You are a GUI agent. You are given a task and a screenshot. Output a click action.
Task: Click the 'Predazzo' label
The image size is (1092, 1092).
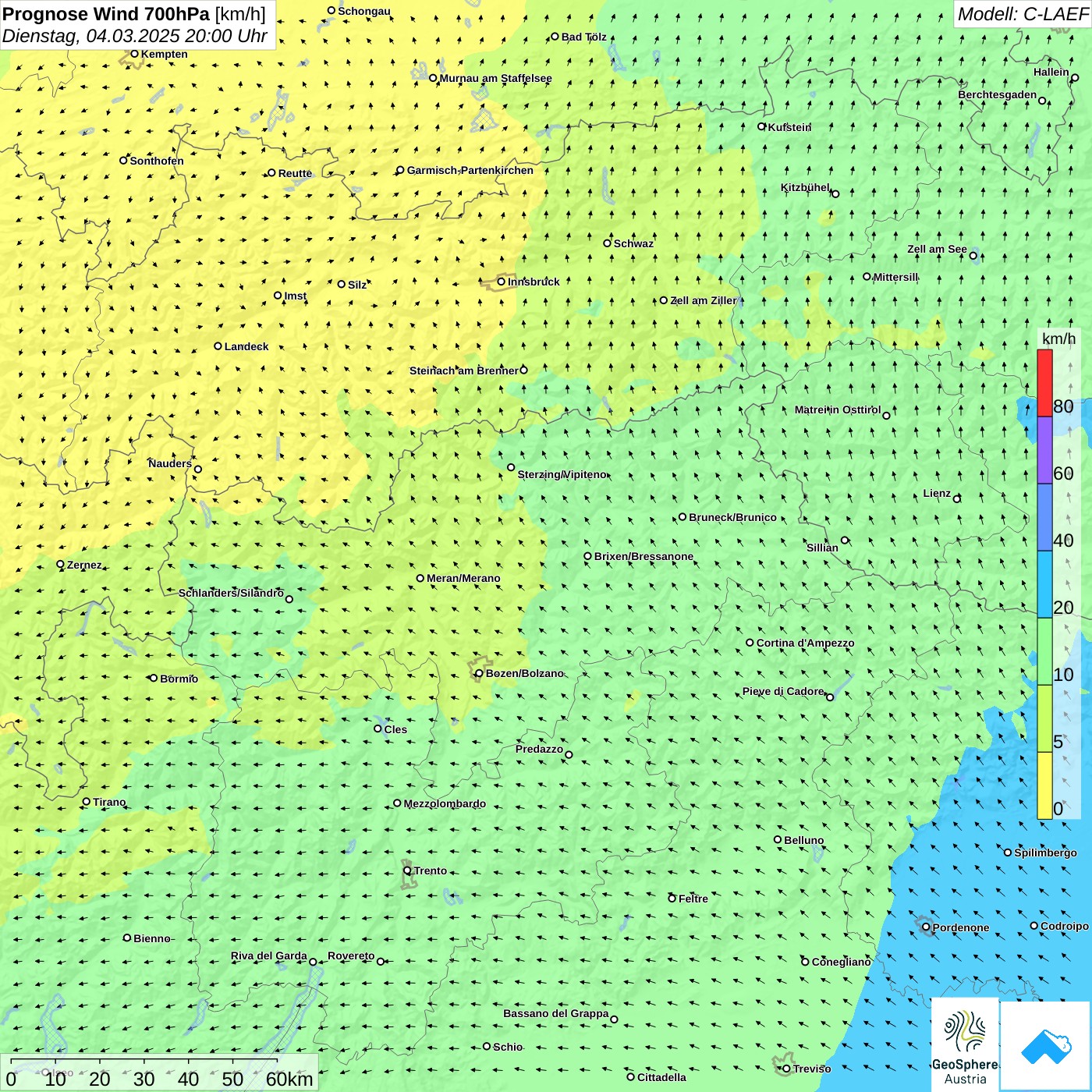(539, 749)
